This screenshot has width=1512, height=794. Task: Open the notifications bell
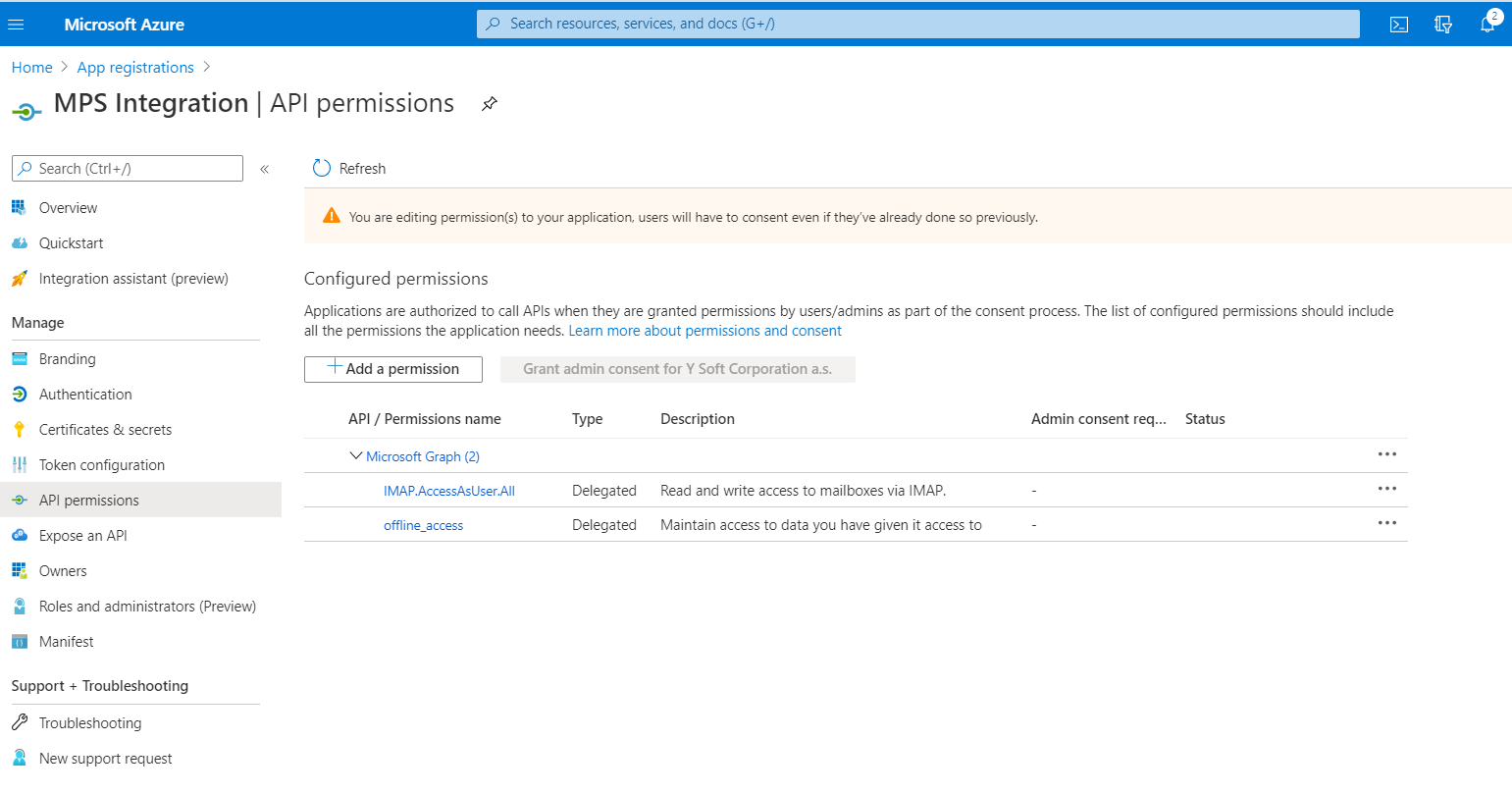click(x=1487, y=25)
